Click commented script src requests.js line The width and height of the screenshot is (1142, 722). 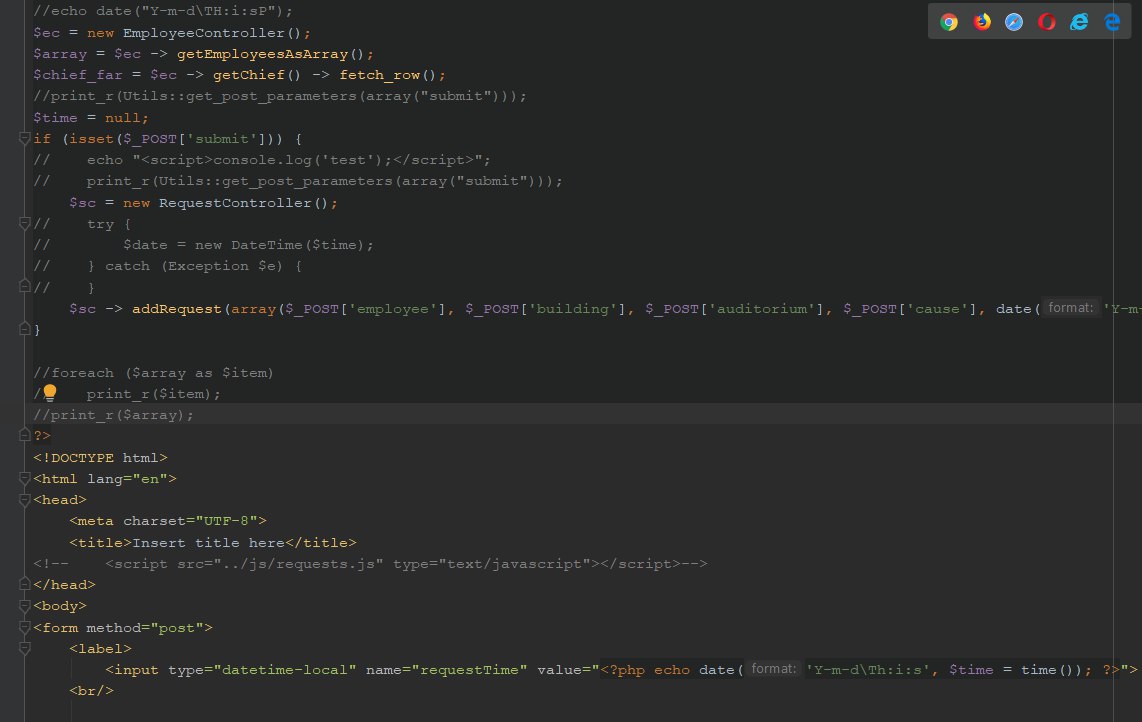(370, 564)
